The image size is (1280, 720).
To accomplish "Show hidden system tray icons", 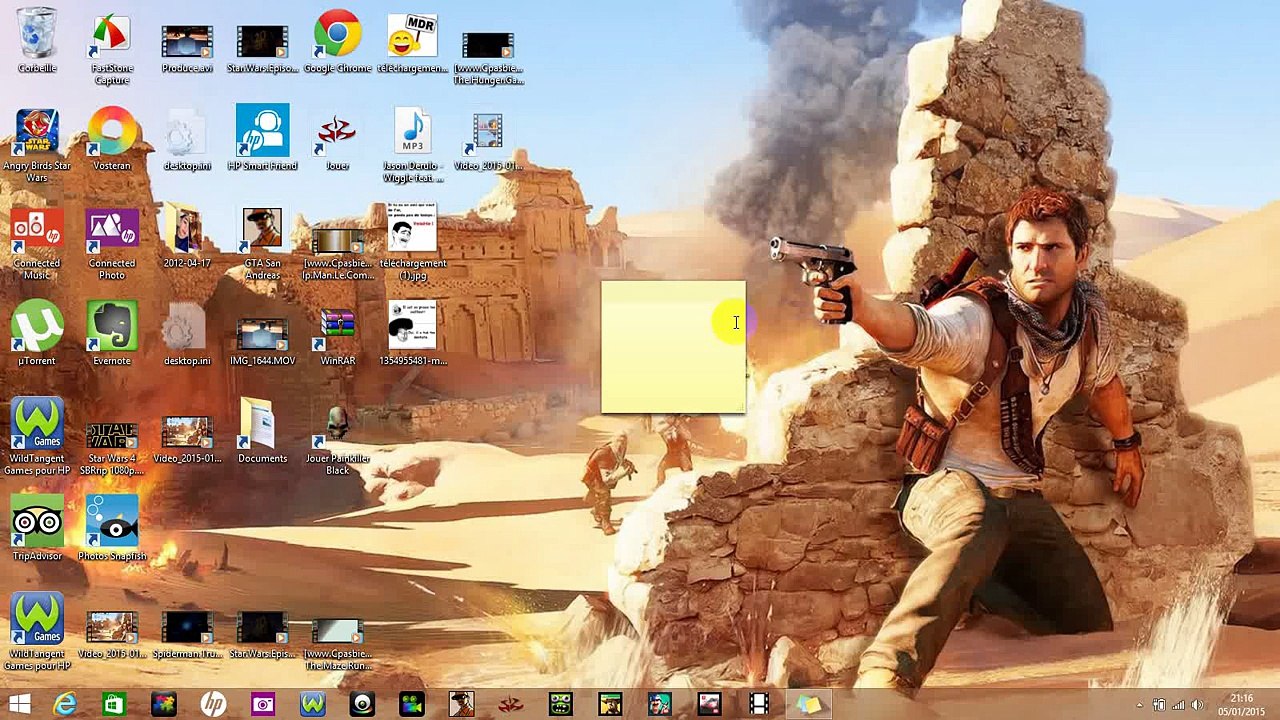I will [x=1139, y=706].
